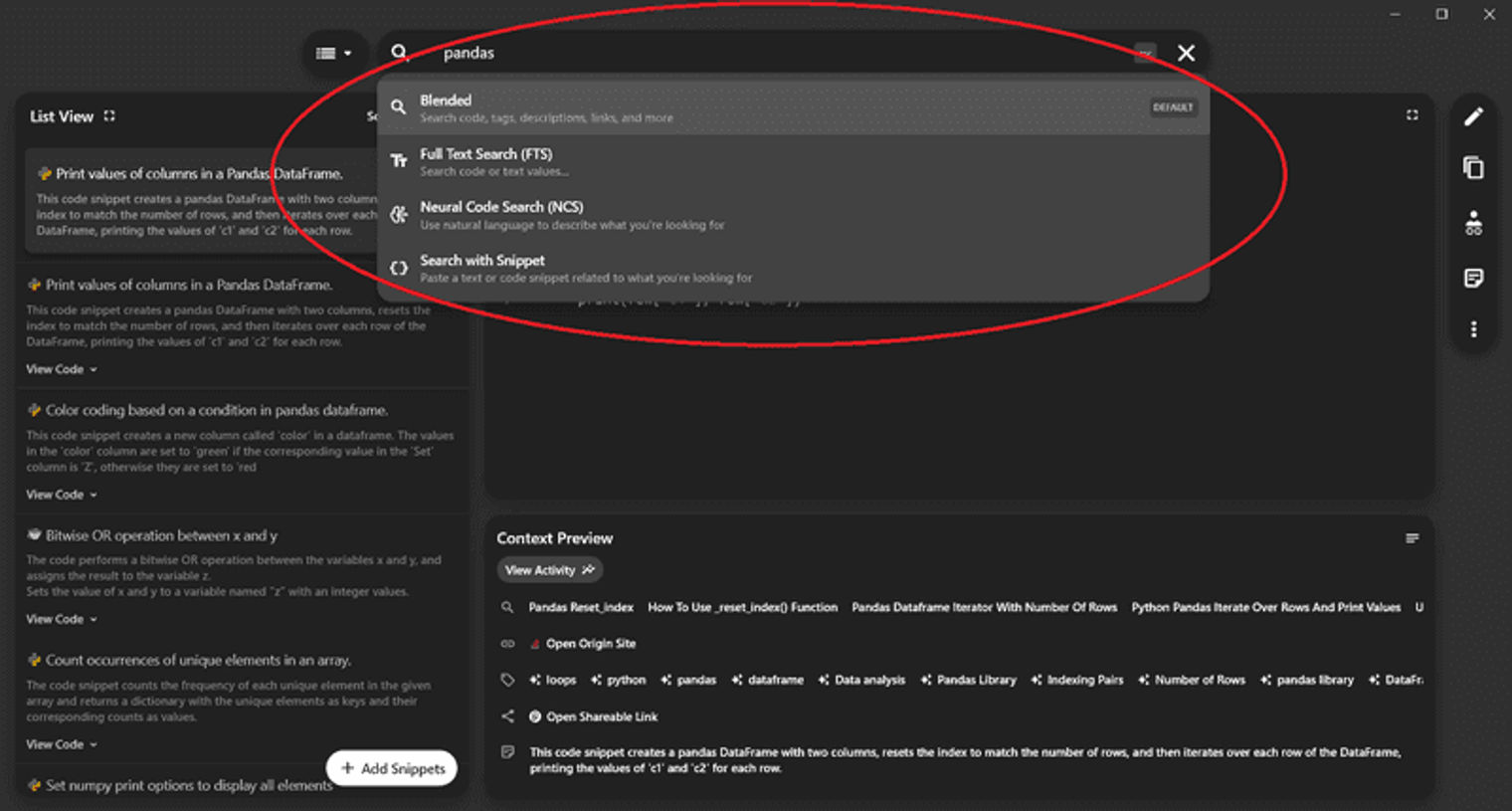Viewport: 1512px width, 811px height.
Task: Click the magnifier icon in the search bar
Action: tap(399, 53)
